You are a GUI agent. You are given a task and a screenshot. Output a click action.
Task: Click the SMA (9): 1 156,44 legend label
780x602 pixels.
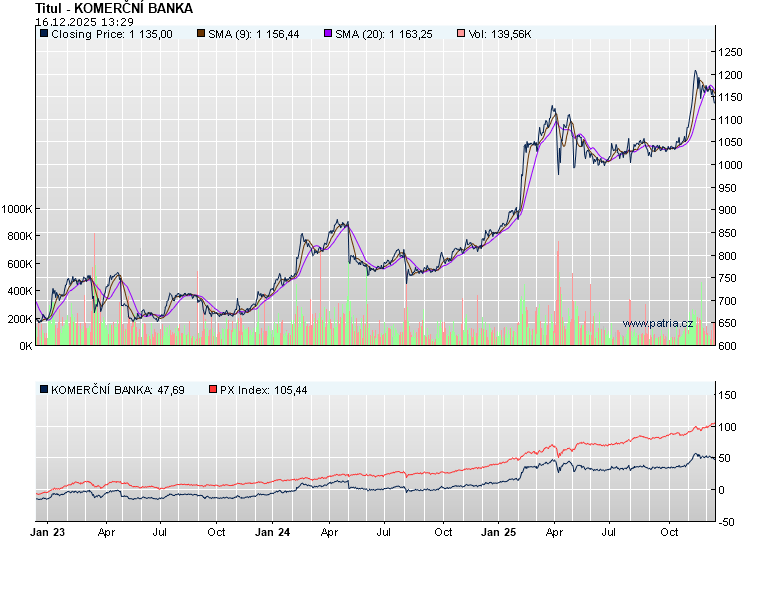click(253, 34)
